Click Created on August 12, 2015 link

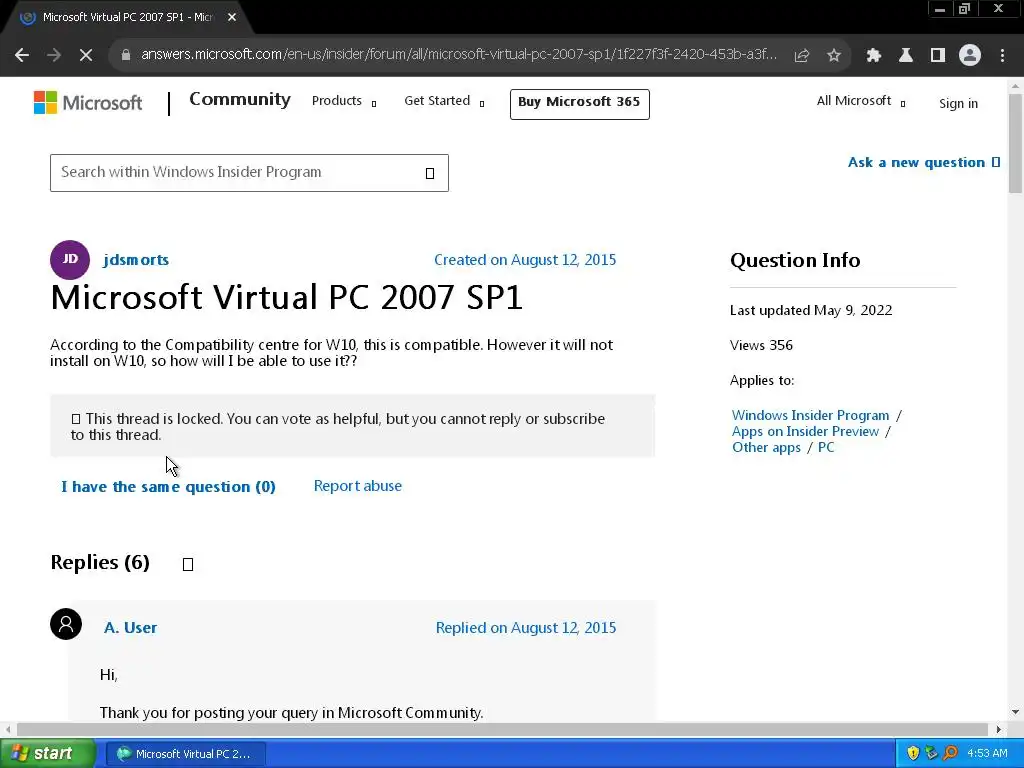coord(525,260)
